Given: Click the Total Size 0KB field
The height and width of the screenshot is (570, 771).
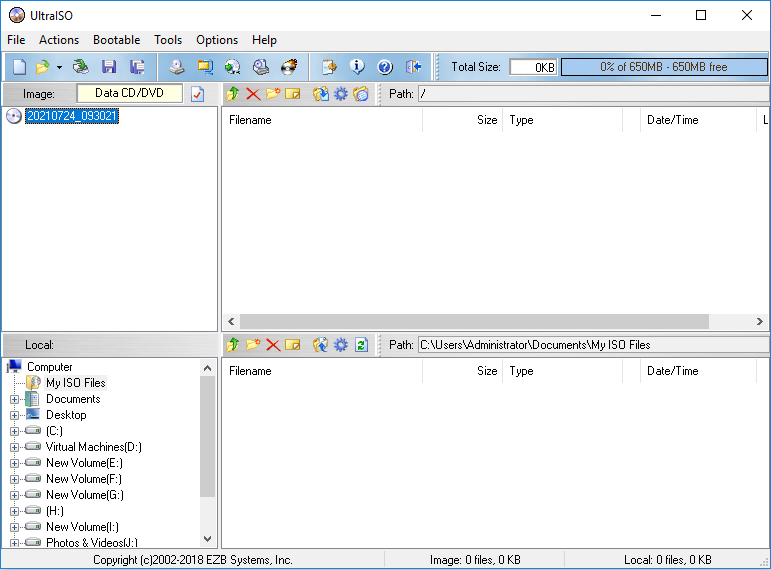Looking at the screenshot, I should [x=533, y=67].
